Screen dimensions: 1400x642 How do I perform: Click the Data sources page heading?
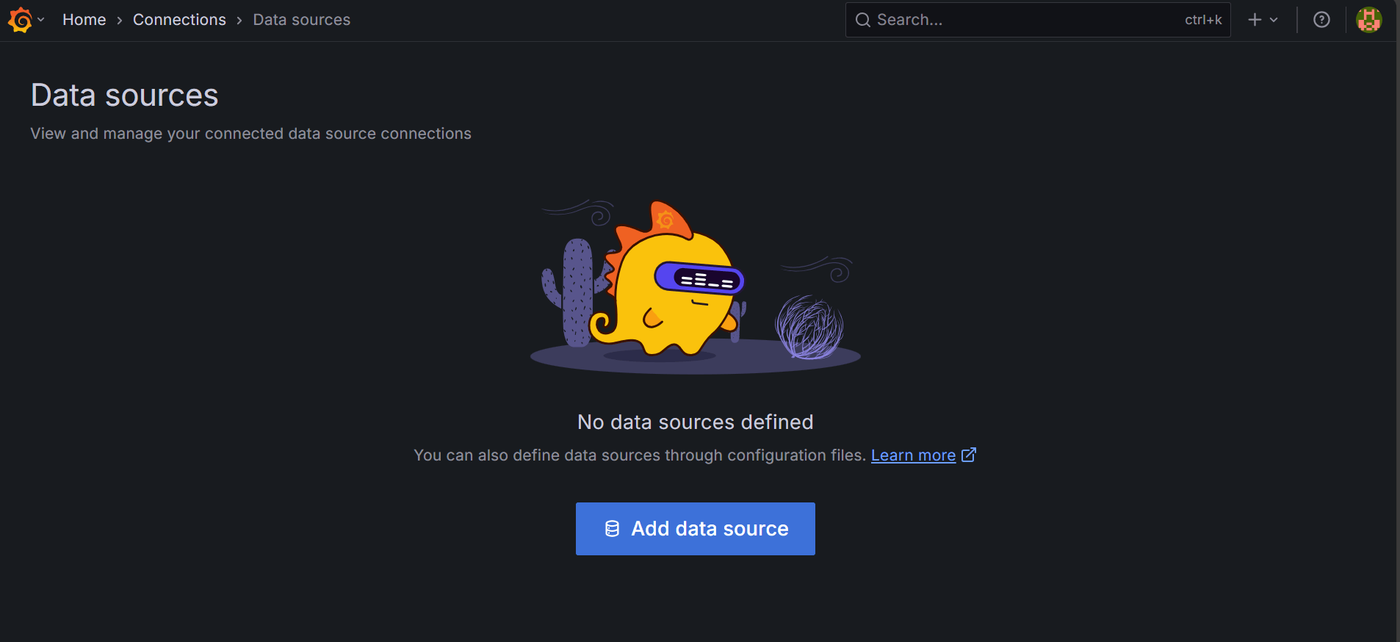click(x=124, y=95)
